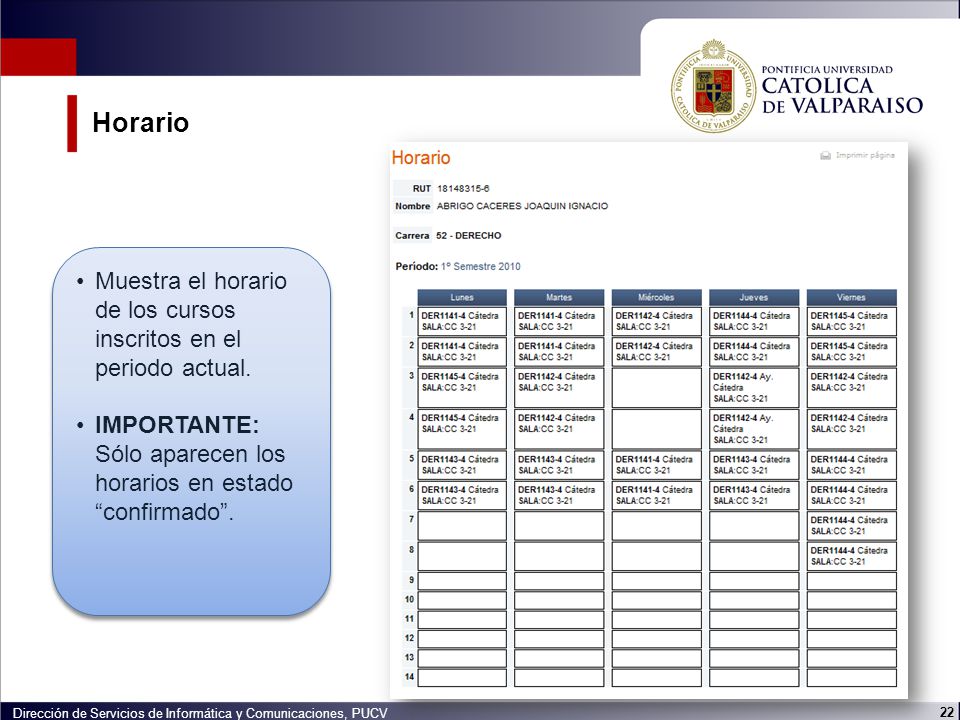Select the Jueves column header
The height and width of the screenshot is (720, 960).
754,297
